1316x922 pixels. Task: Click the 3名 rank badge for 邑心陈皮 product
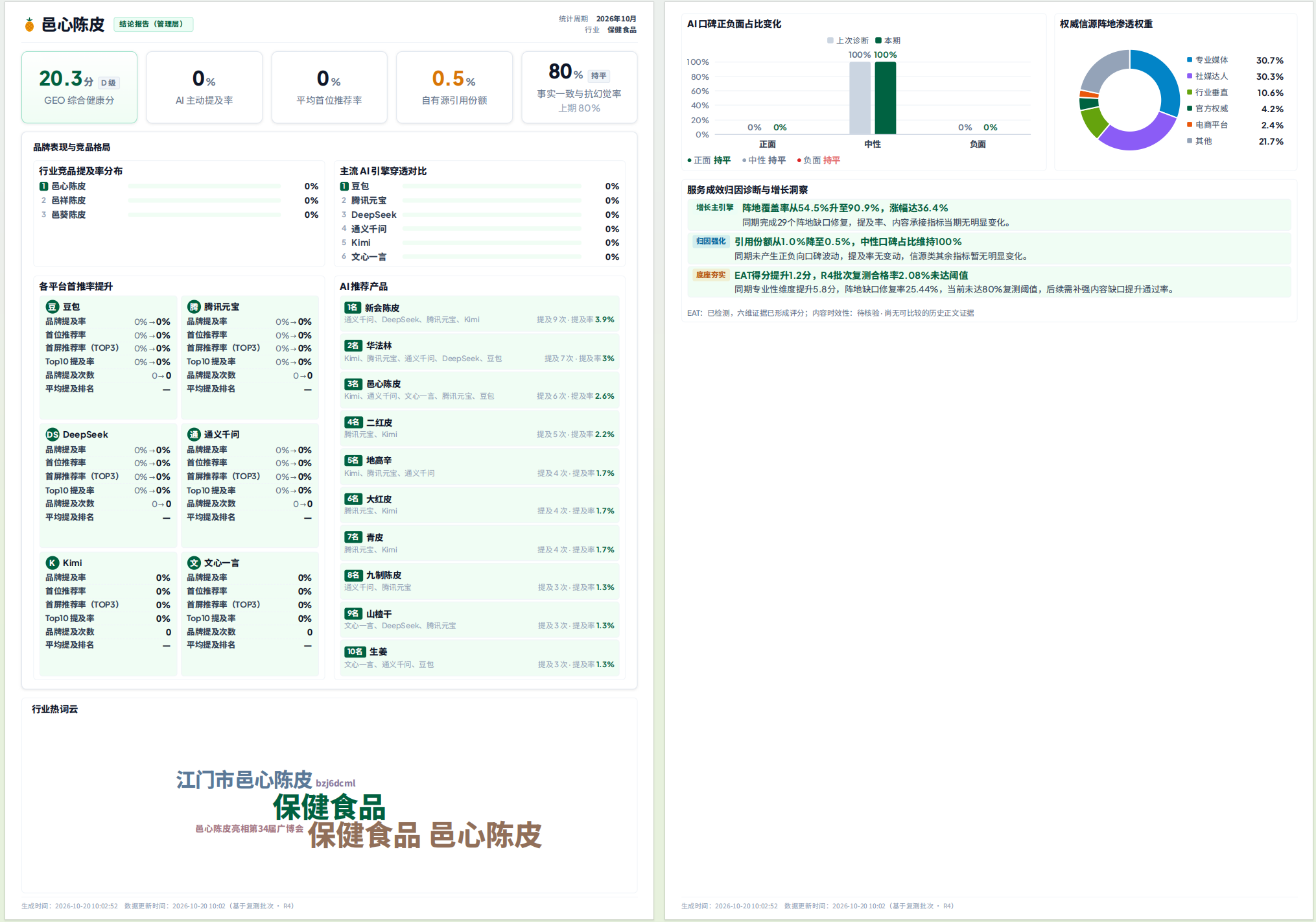point(353,384)
